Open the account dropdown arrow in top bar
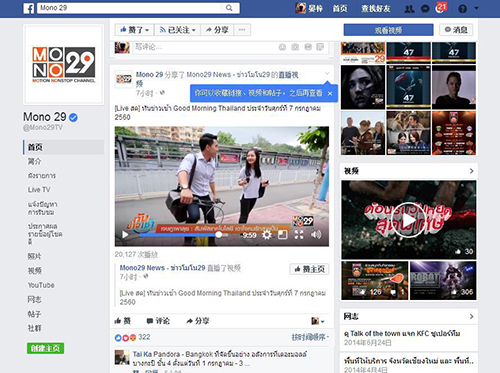 [x=477, y=8]
